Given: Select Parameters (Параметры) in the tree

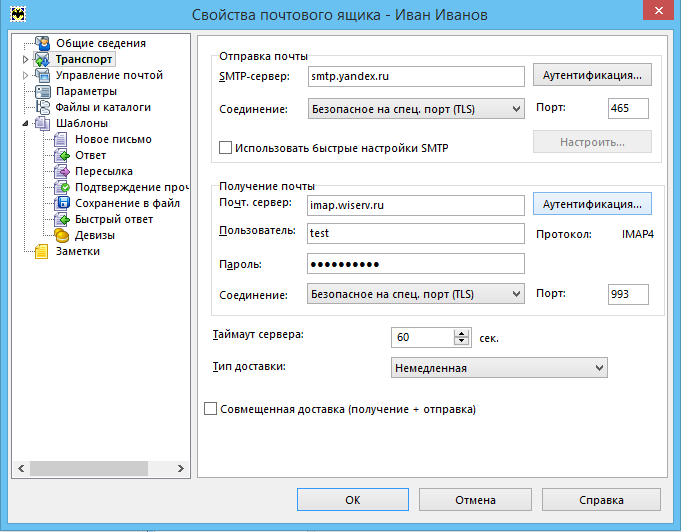Looking at the screenshot, I should pyautogui.click(x=86, y=91).
